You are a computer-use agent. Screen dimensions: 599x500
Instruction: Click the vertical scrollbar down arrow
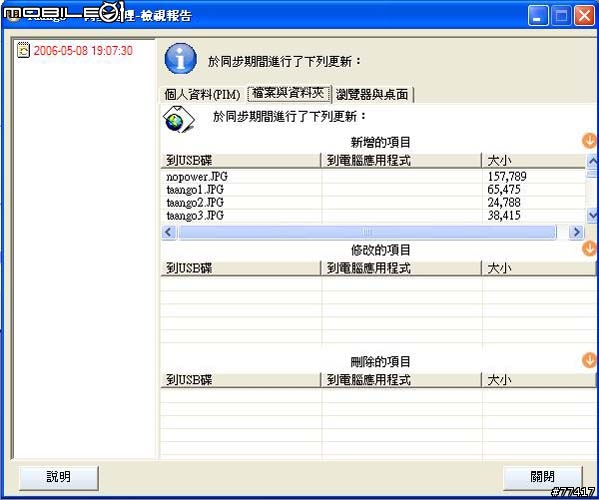pos(592,215)
